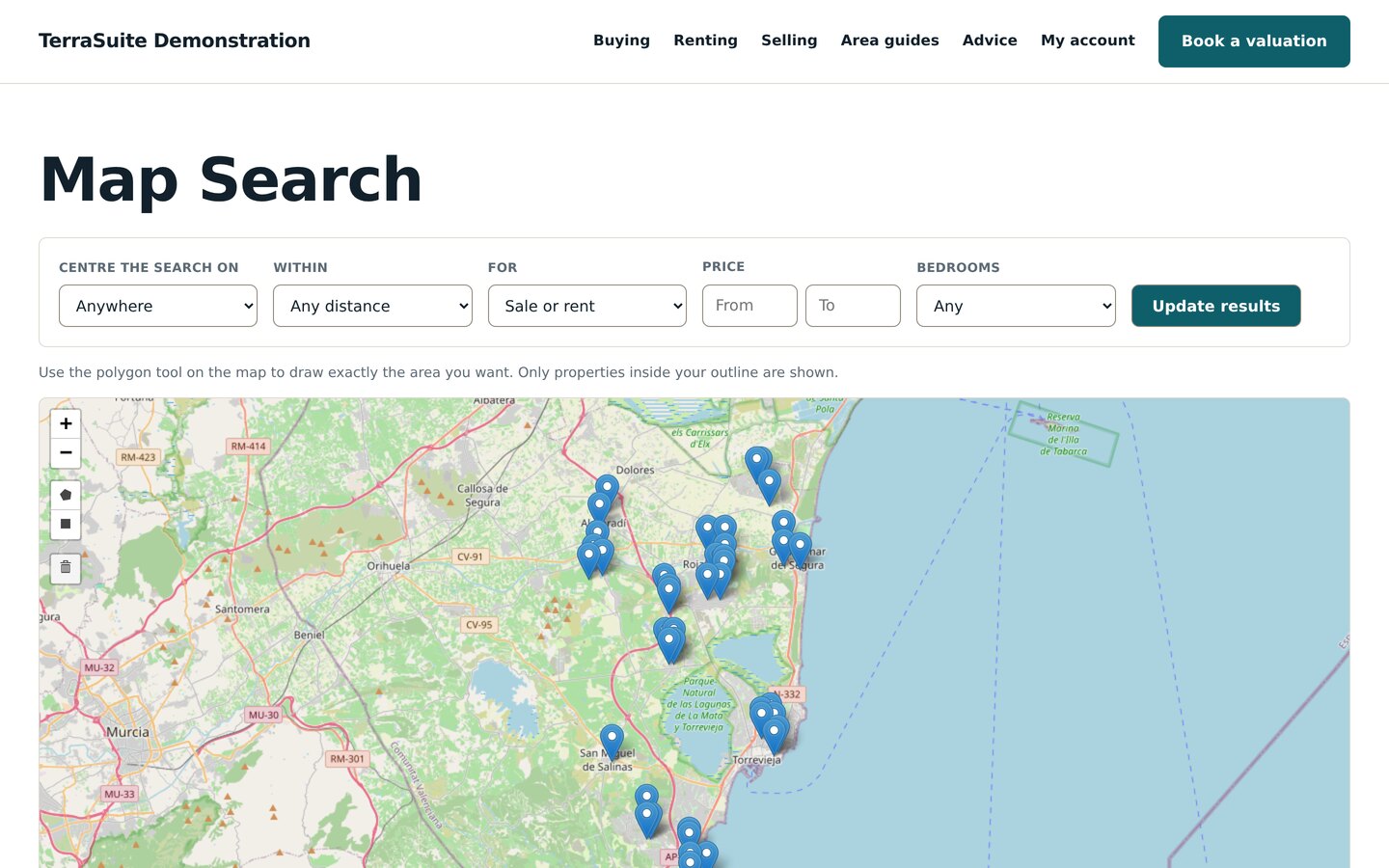Expand the Bedrooms dropdown

coord(1016,306)
